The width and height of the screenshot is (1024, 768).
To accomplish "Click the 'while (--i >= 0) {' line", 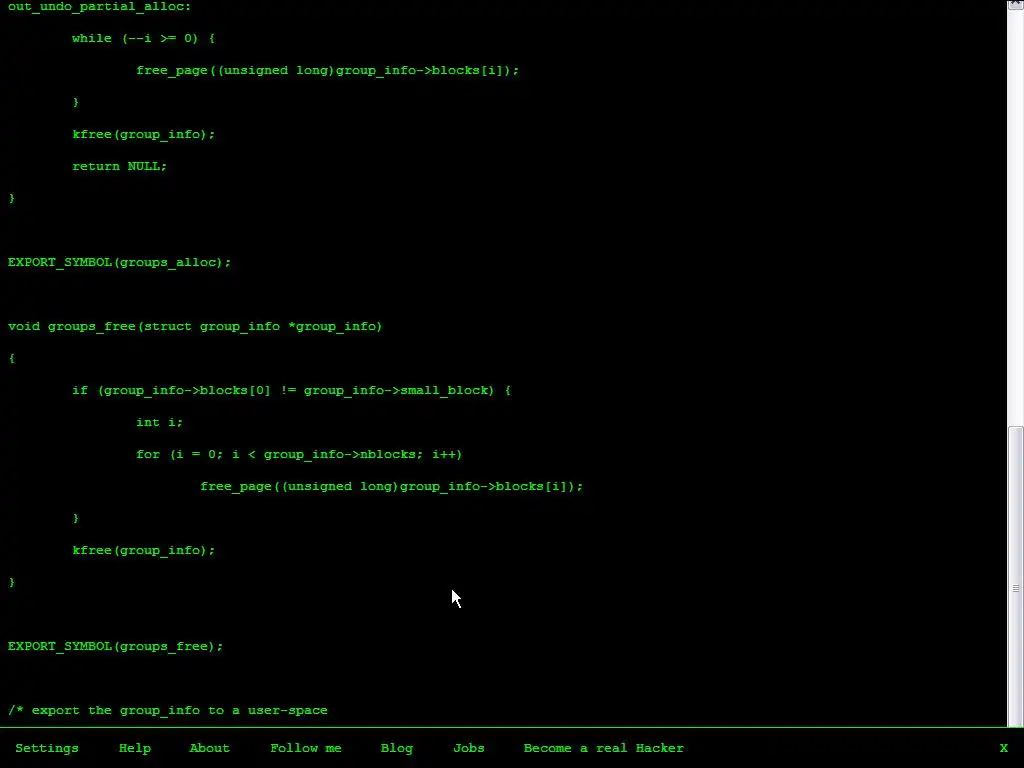I will click(x=143, y=39).
